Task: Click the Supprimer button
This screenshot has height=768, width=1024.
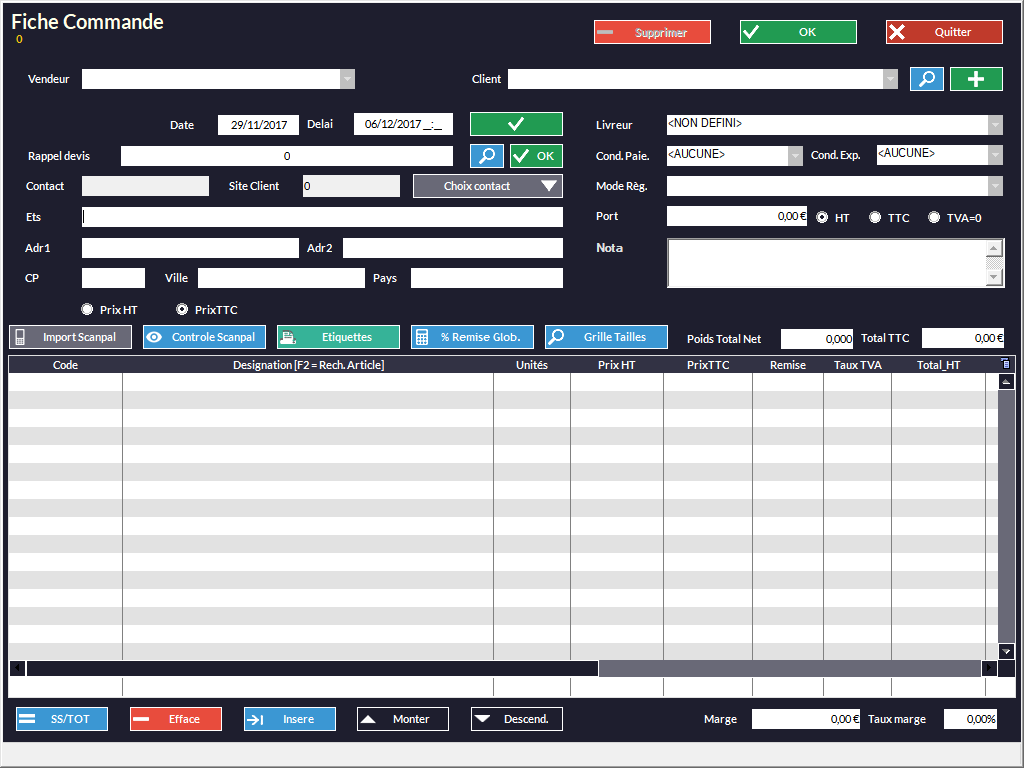Action: [x=652, y=32]
